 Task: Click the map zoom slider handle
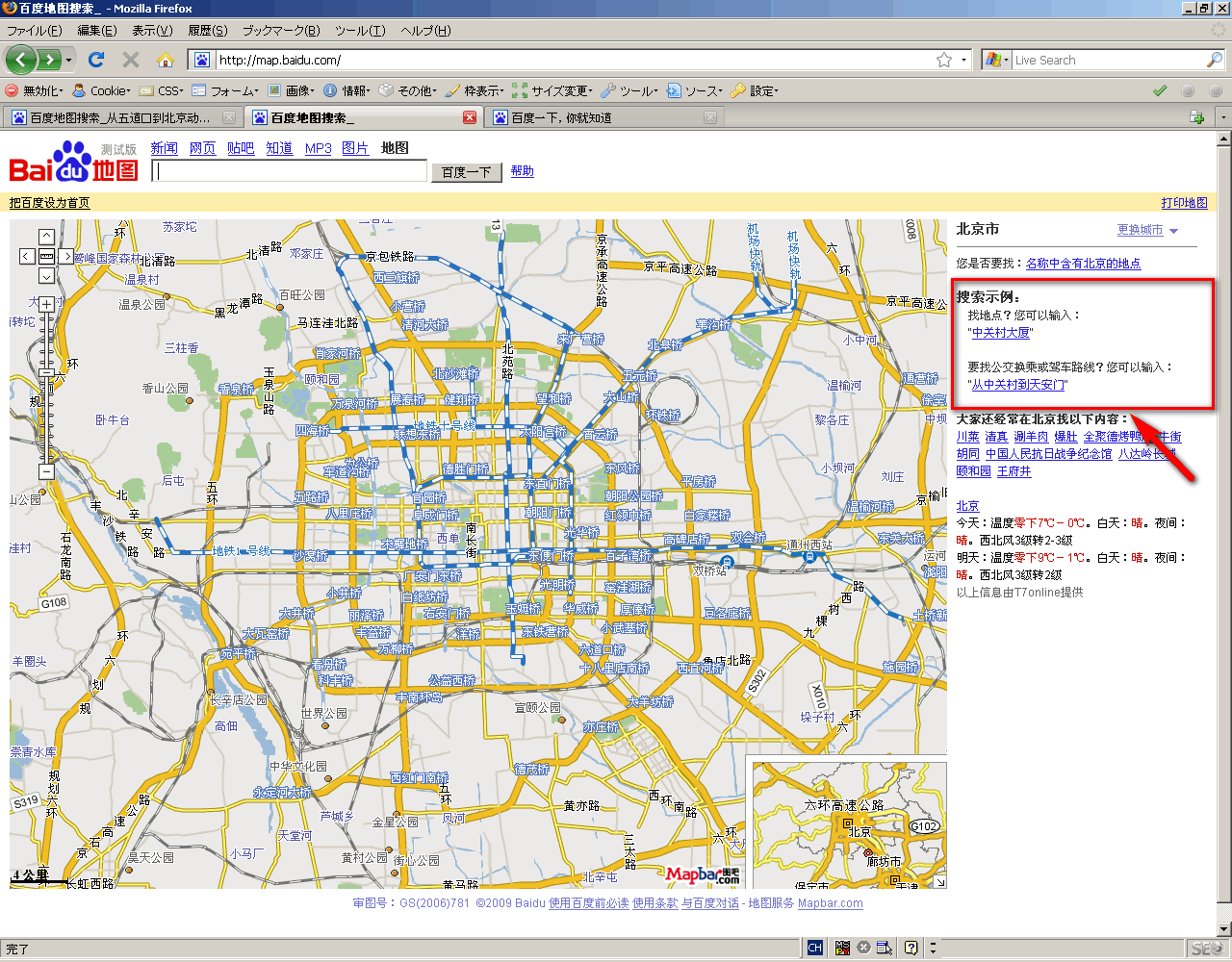click(46, 374)
